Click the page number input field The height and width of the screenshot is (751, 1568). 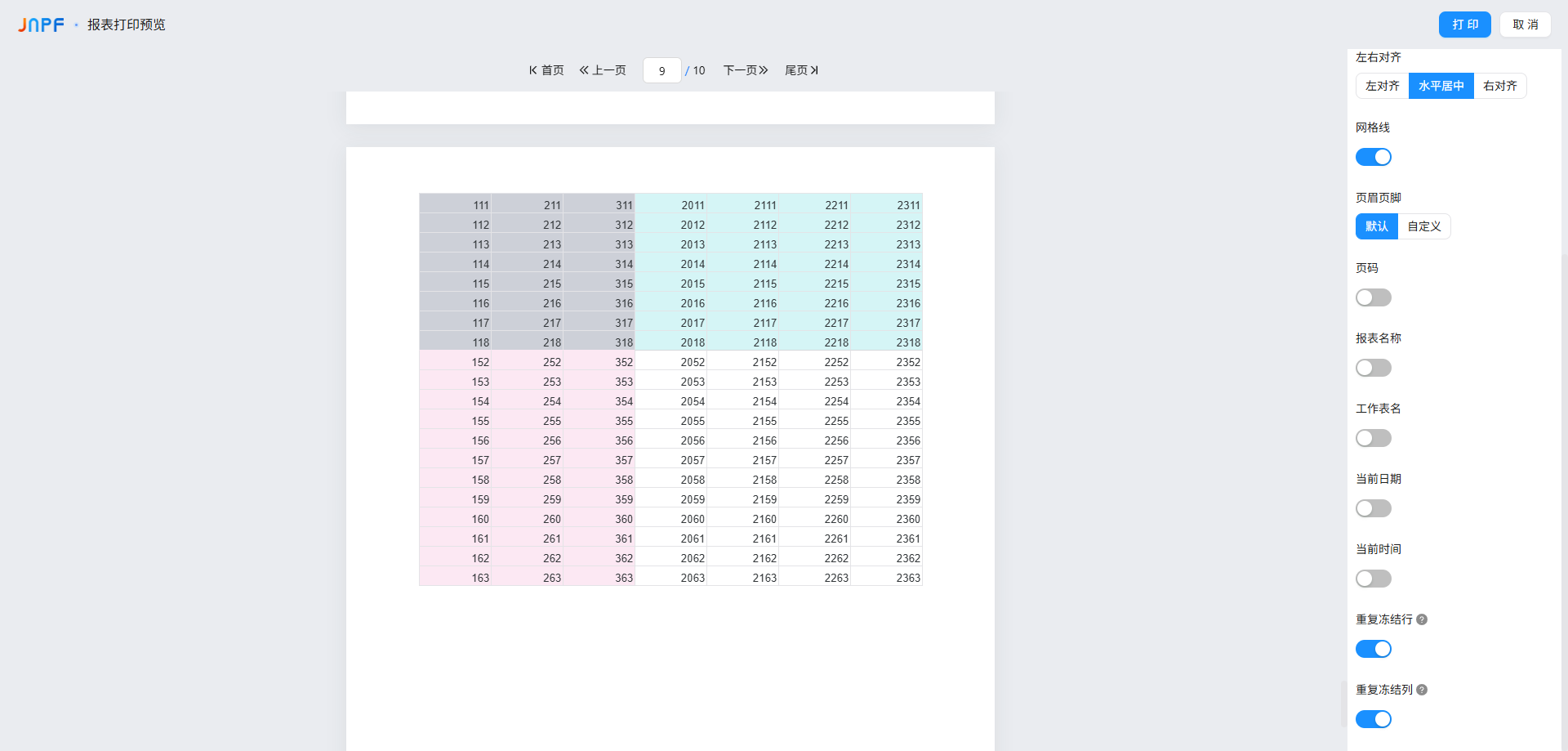coord(661,70)
